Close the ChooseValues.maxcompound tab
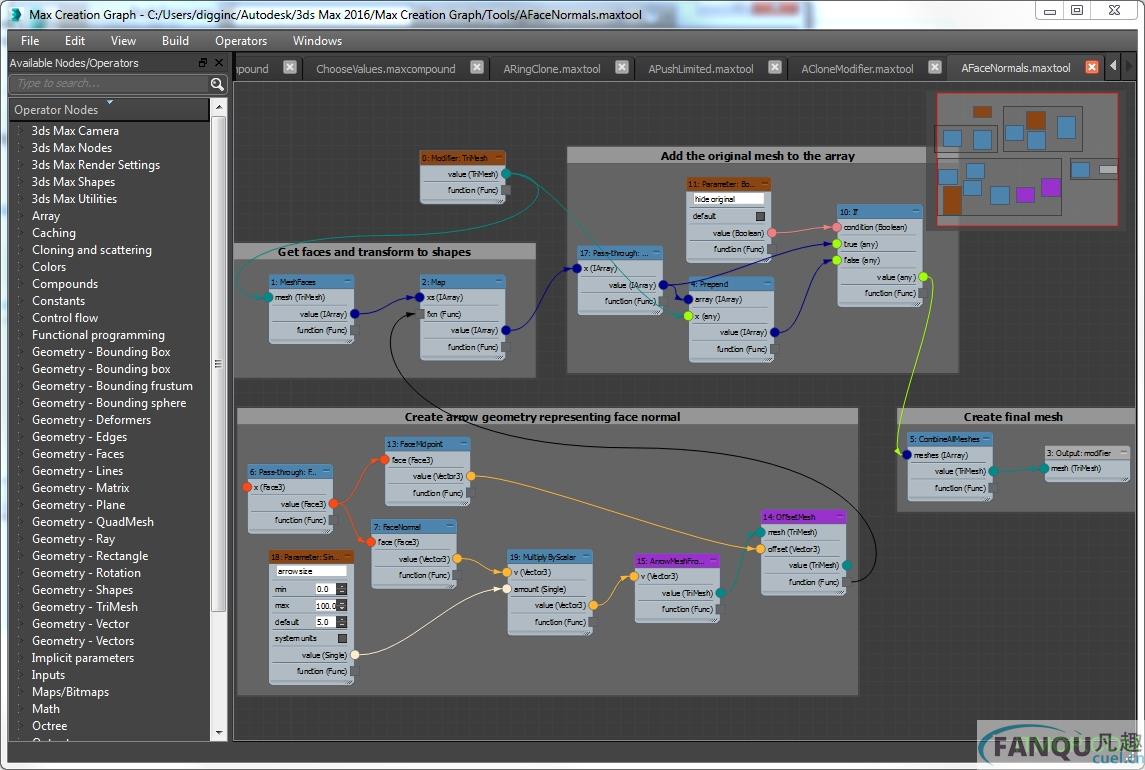The height and width of the screenshot is (770, 1145). 477,67
